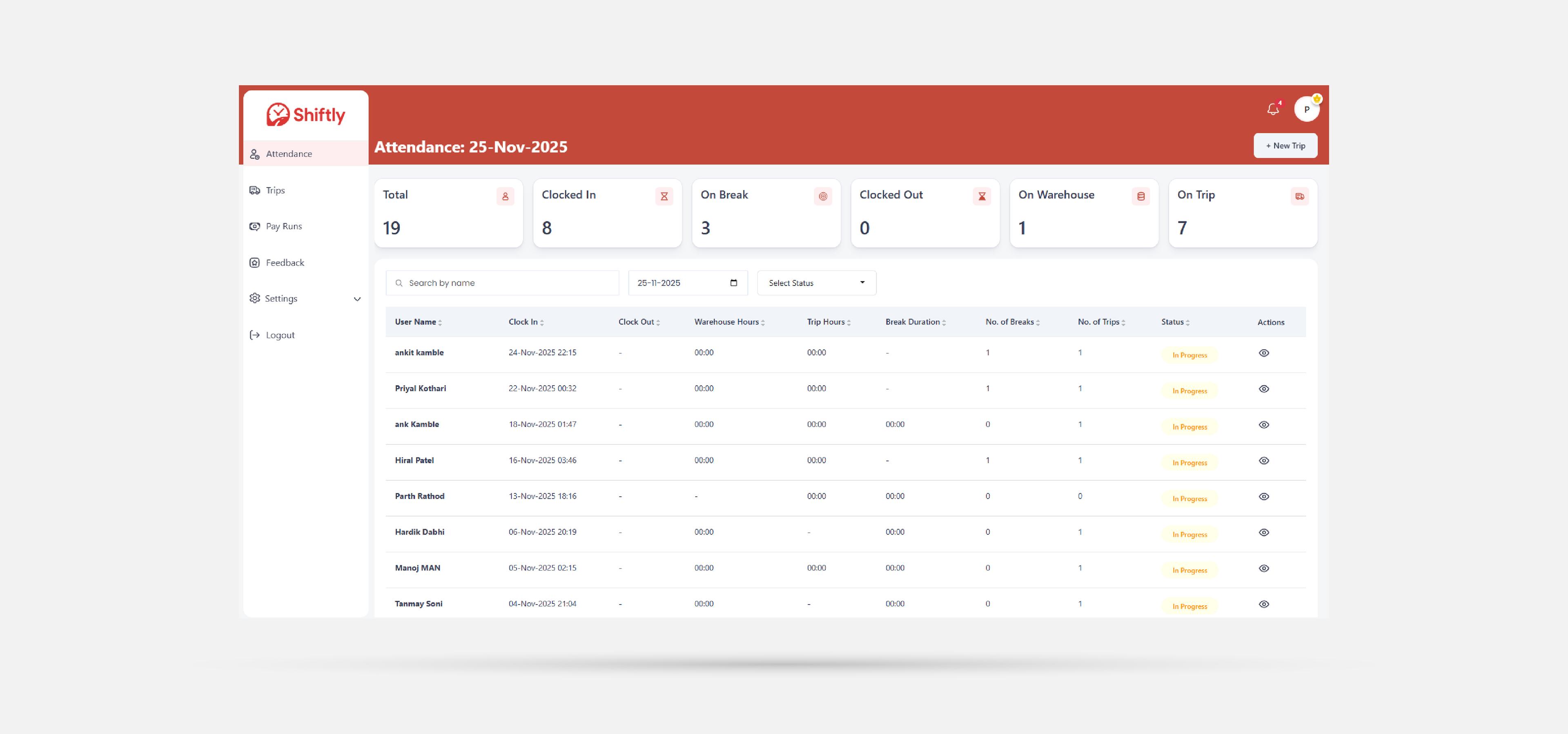Select Logout from the sidebar
The height and width of the screenshot is (734, 1568).
pos(279,335)
